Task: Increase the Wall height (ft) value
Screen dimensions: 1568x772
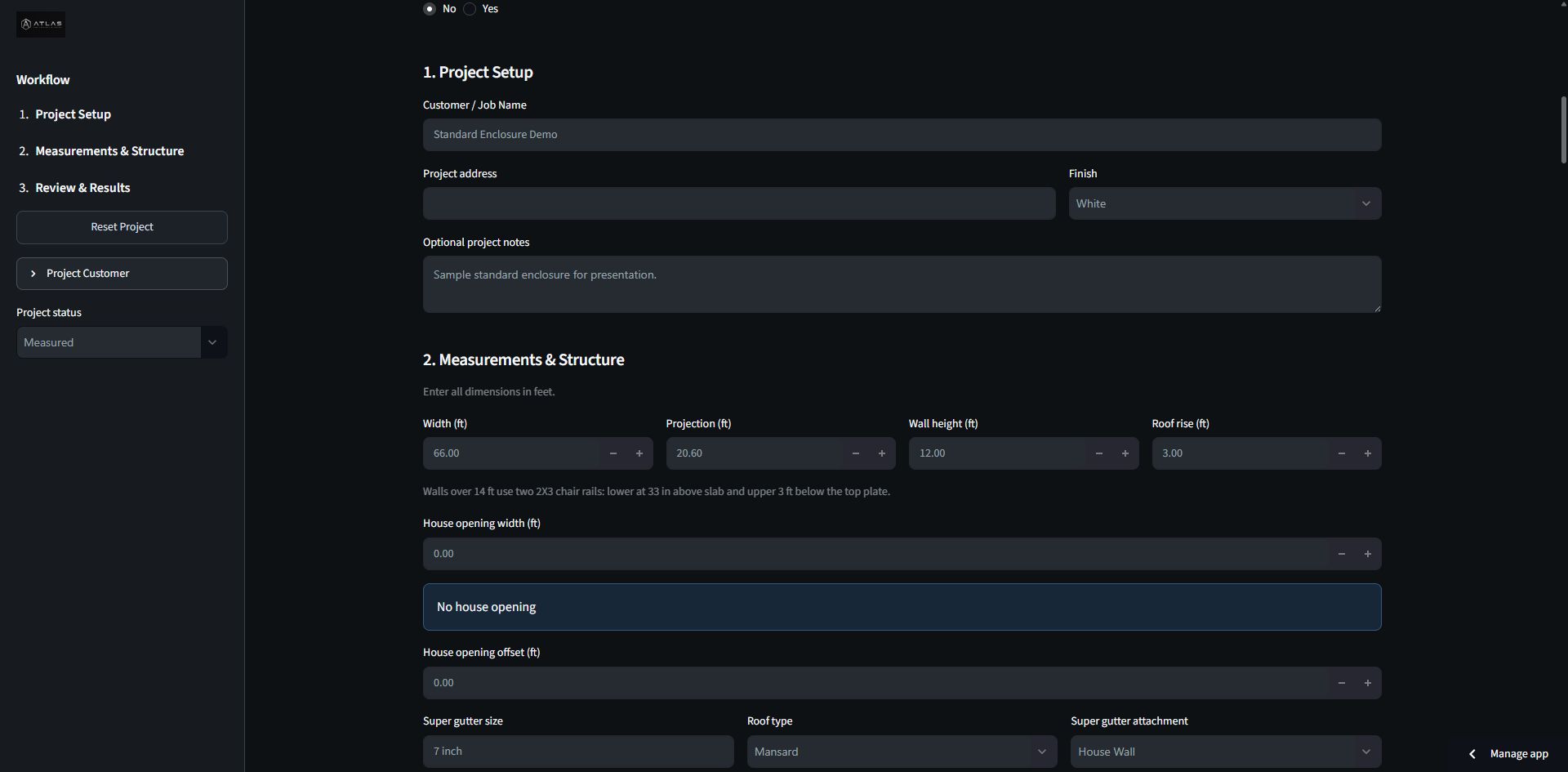Action: [1125, 453]
